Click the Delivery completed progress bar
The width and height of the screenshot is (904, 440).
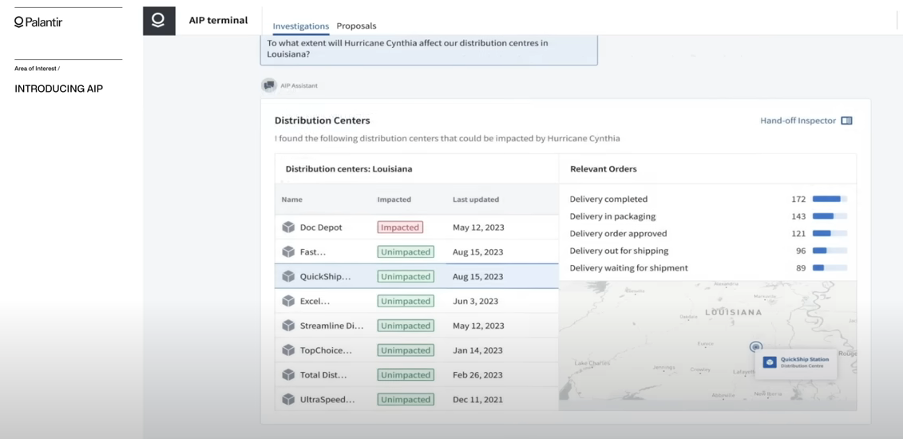pos(830,199)
